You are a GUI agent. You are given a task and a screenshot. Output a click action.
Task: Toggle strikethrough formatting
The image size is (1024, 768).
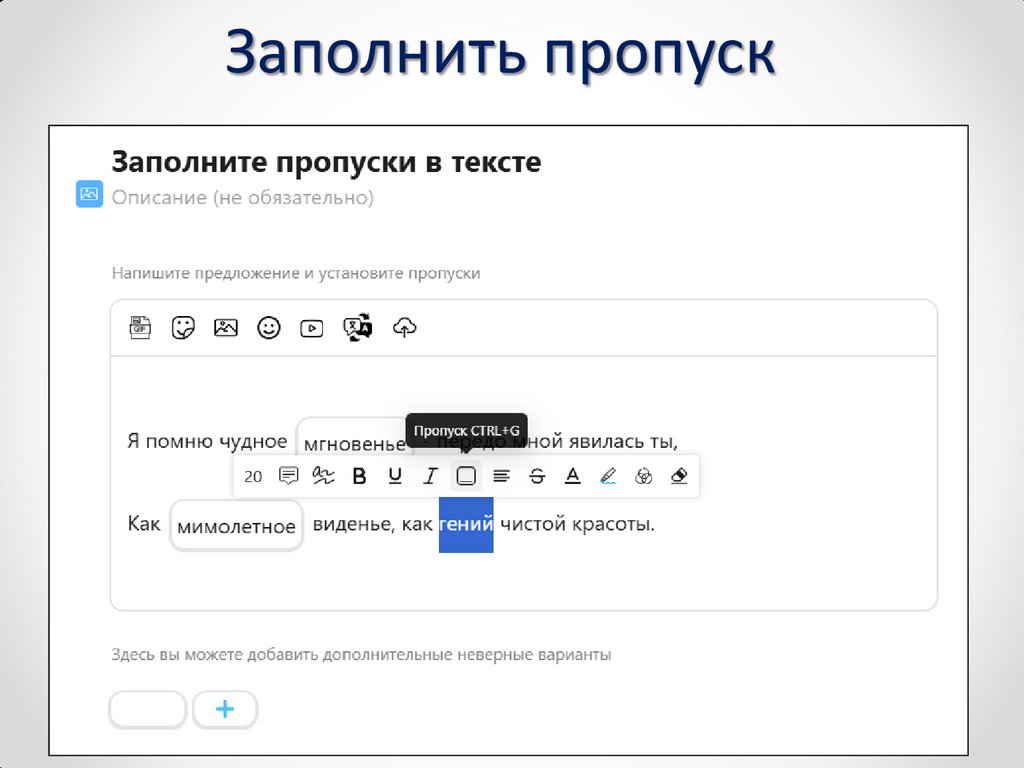click(x=537, y=476)
